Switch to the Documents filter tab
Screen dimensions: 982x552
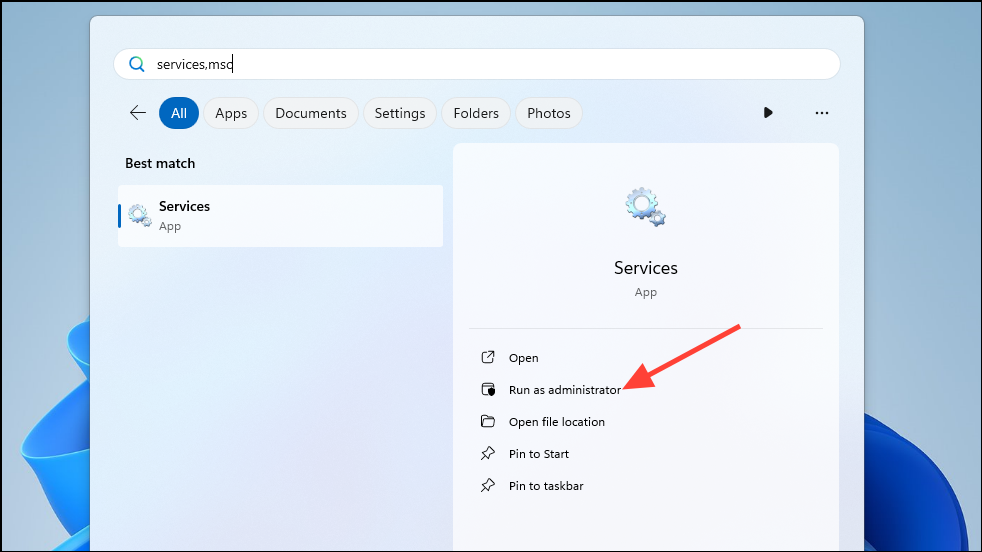coord(311,113)
